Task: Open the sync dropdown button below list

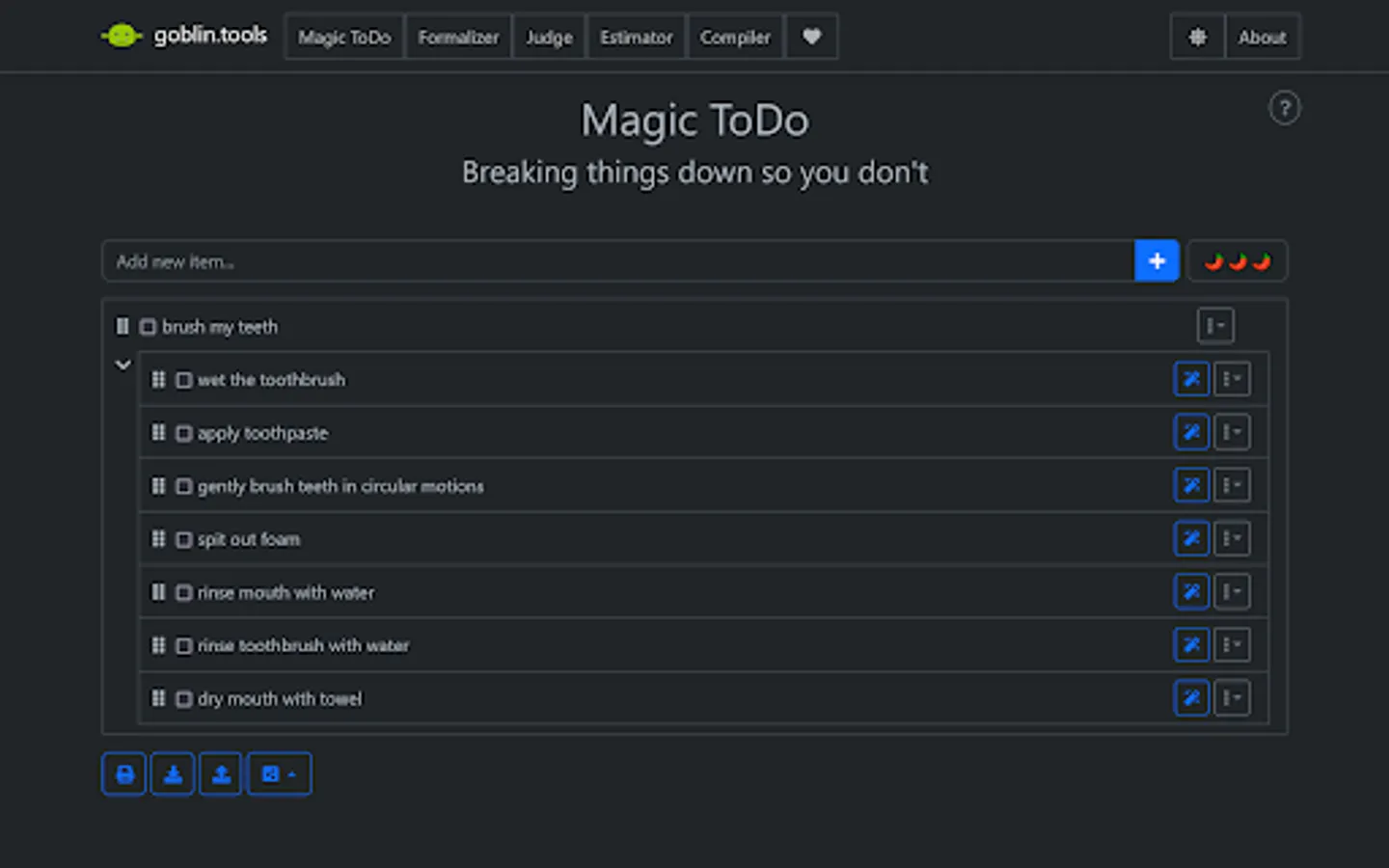Action: coord(279,773)
